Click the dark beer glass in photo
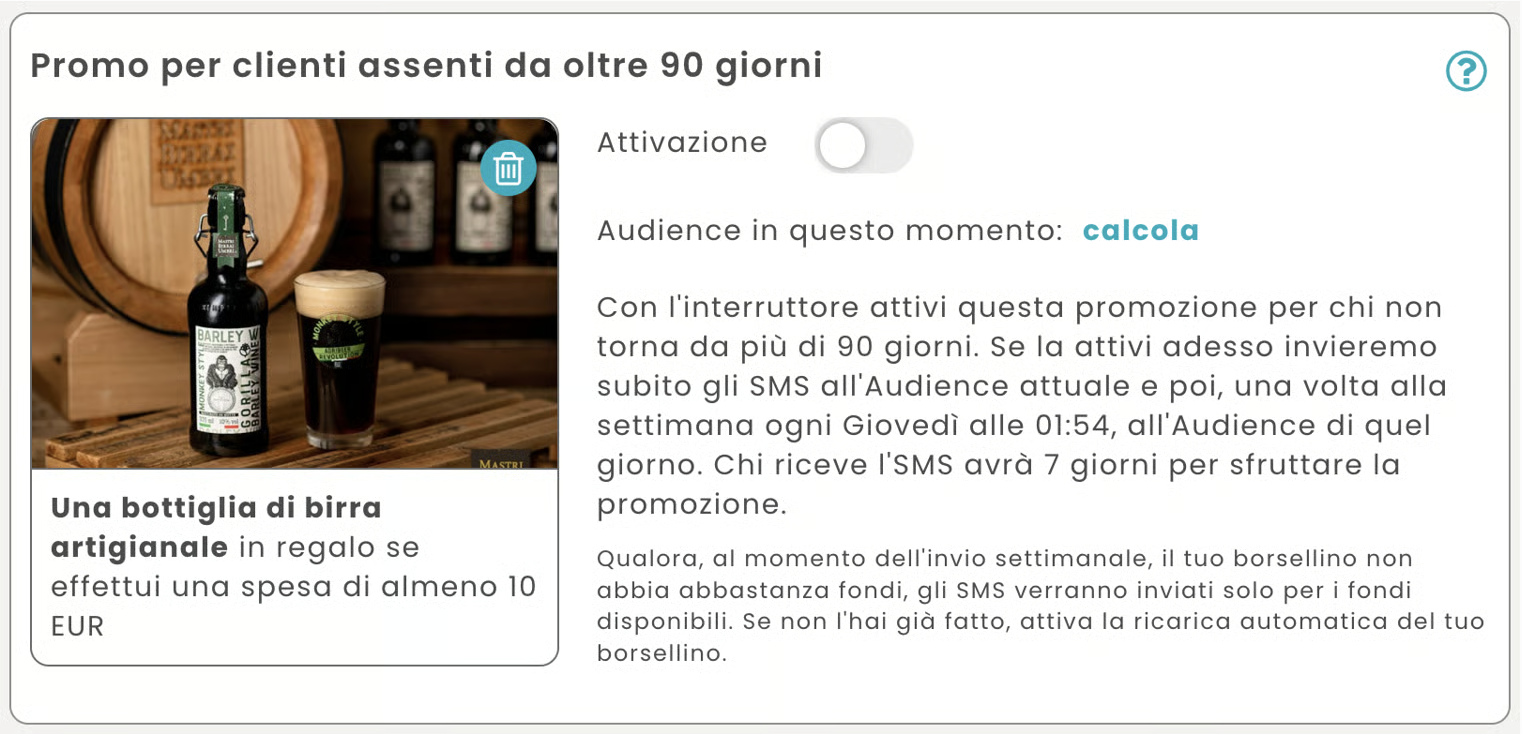Image resolution: width=1522 pixels, height=734 pixels. 340,358
